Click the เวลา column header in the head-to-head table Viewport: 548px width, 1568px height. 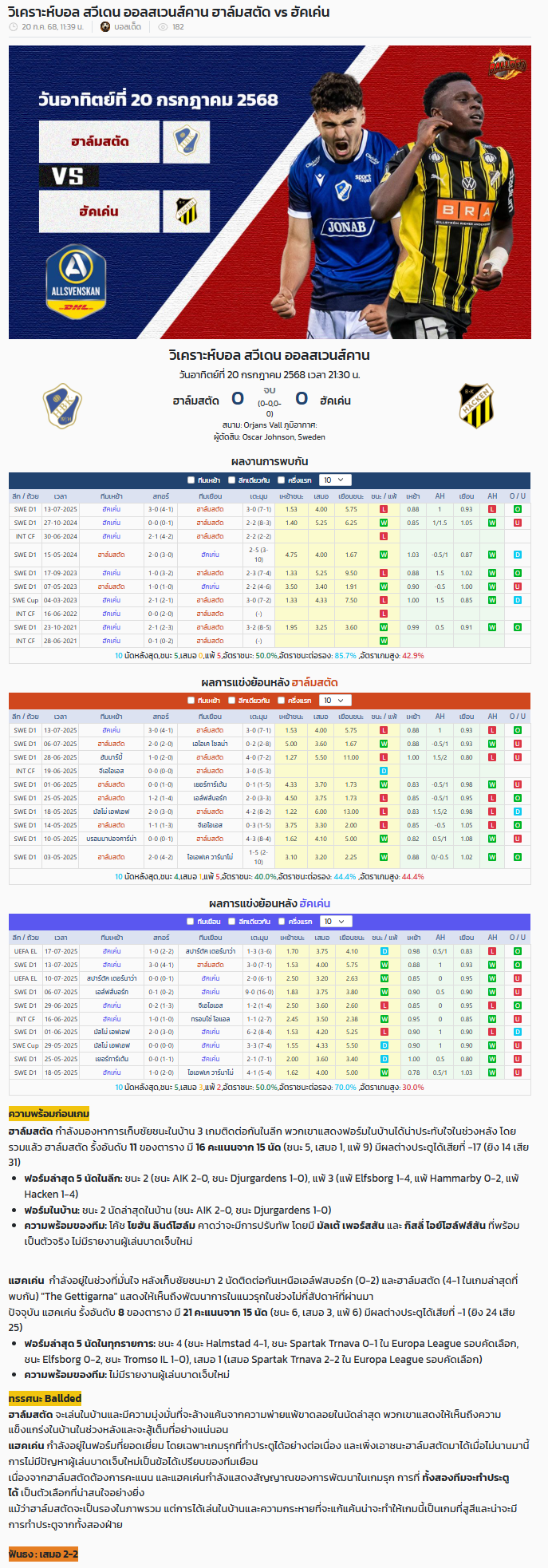pyautogui.click(x=60, y=496)
